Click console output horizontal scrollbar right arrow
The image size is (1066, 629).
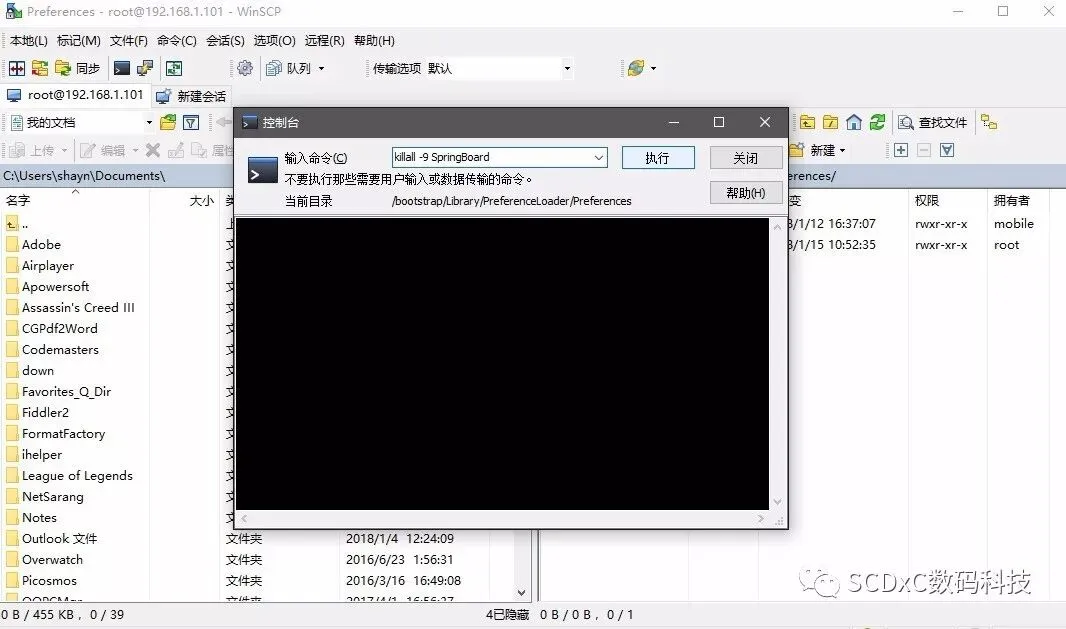(761, 518)
